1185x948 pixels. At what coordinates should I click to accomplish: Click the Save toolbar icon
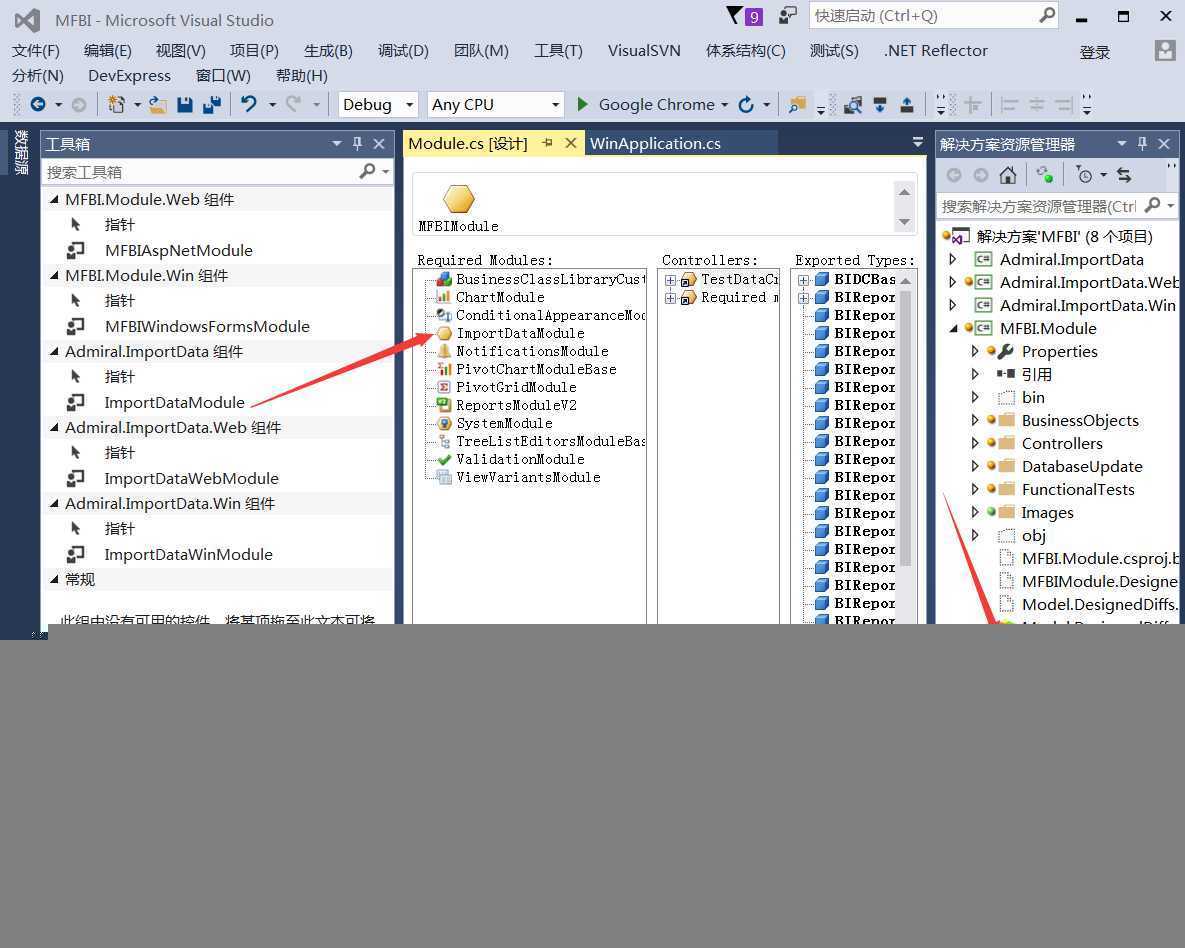pyautogui.click(x=184, y=104)
